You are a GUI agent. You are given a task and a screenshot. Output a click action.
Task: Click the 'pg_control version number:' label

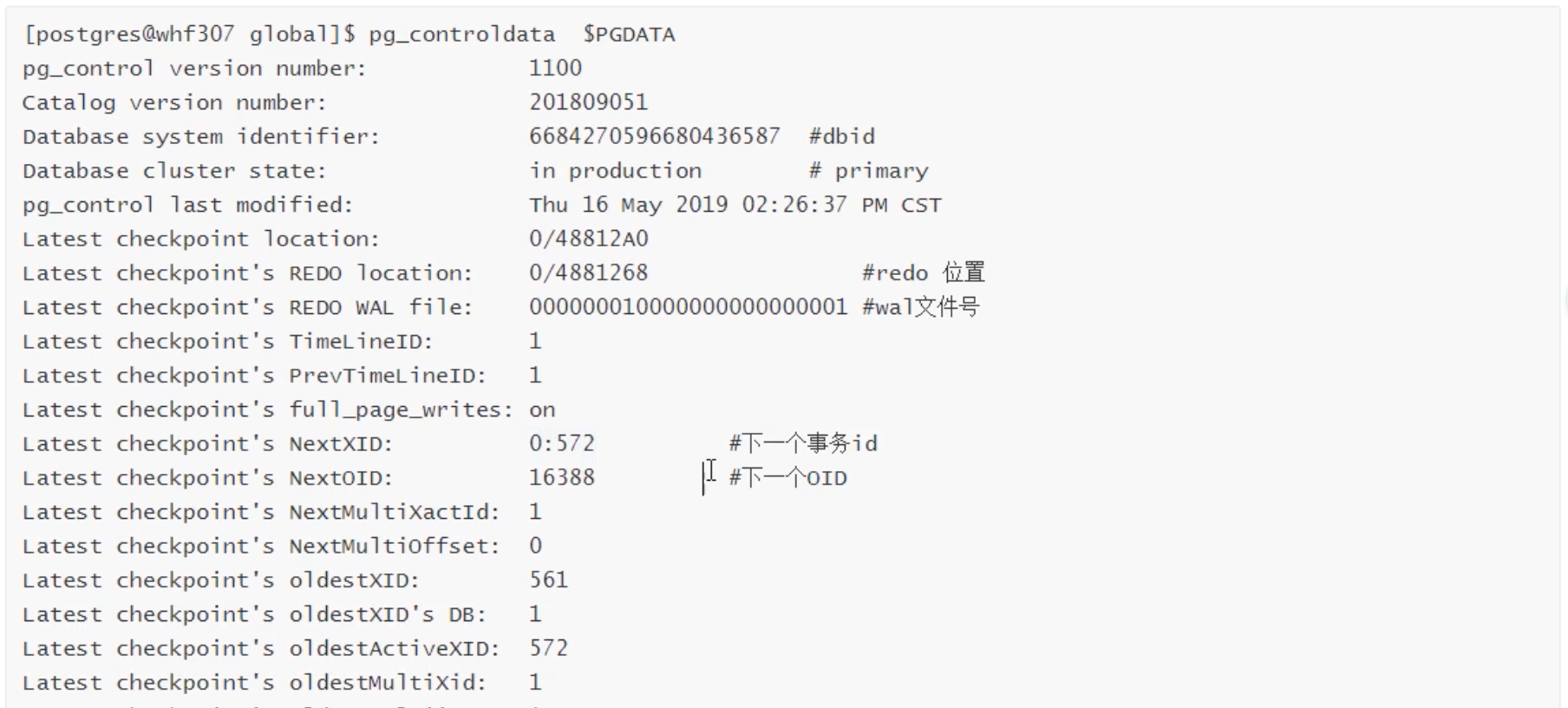(194, 69)
